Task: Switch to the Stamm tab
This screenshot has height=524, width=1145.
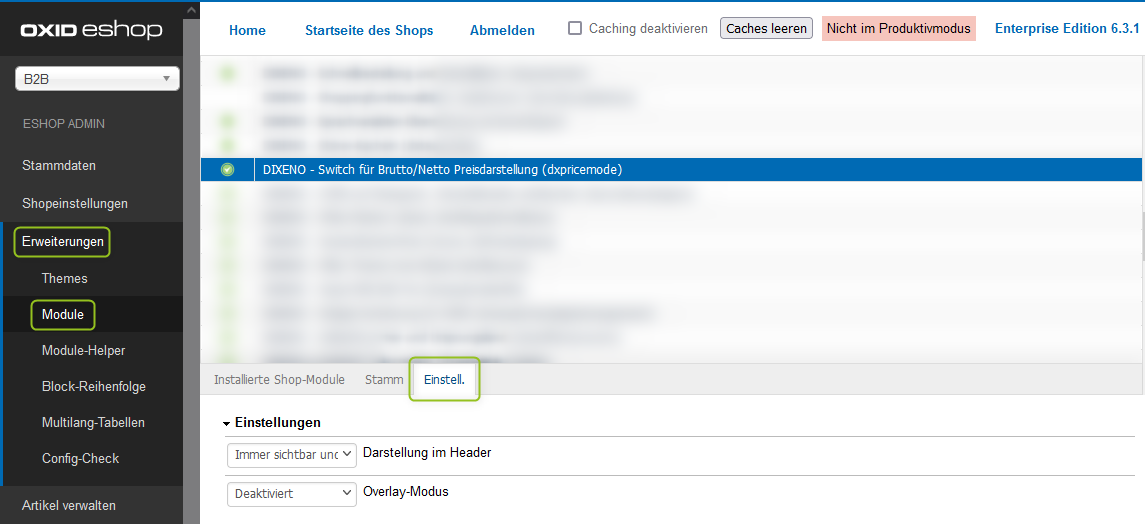Action: click(384, 379)
